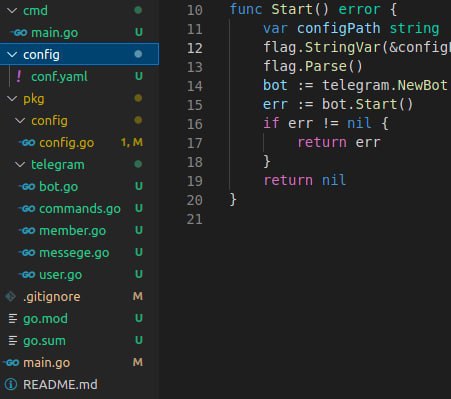Click the green status dot on cmd folder
This screenshot has height=399, width=451.
138,10
